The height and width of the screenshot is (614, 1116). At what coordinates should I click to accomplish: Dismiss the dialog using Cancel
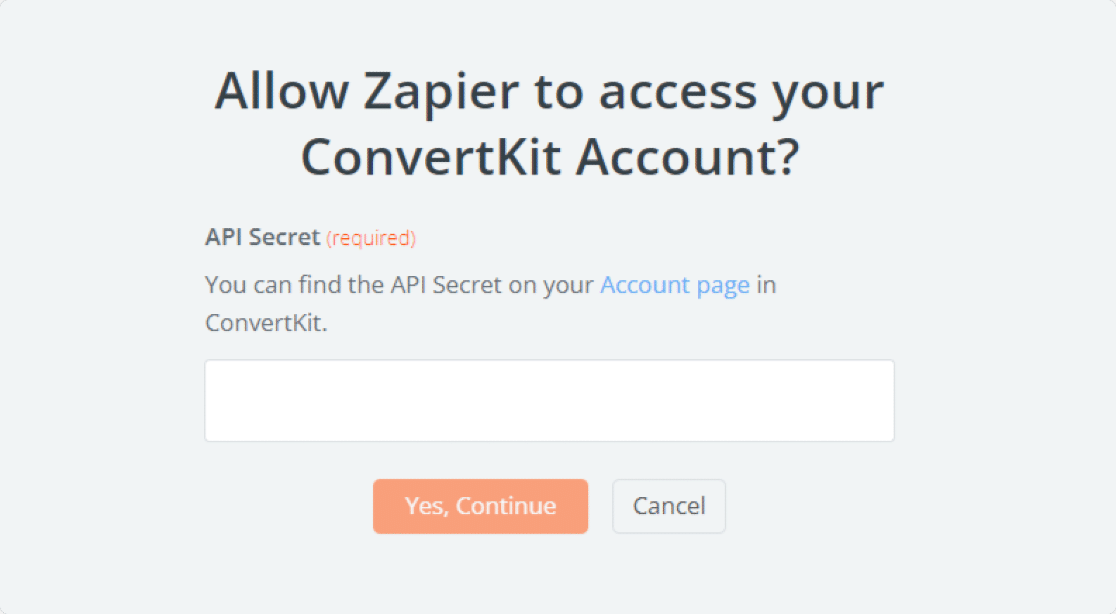669,506
